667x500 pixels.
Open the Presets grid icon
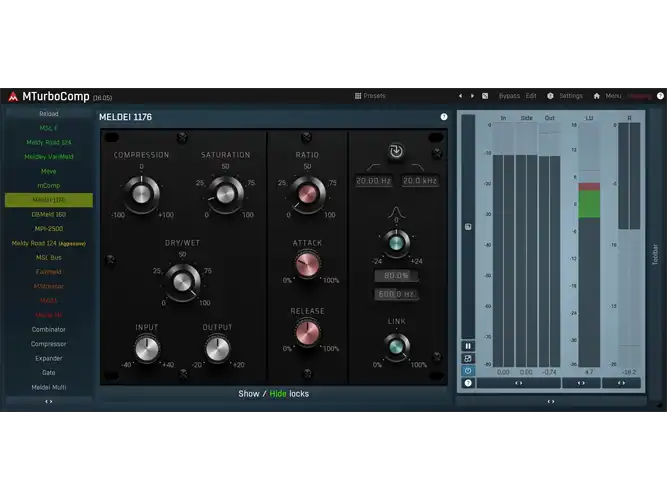pos(358,96)
